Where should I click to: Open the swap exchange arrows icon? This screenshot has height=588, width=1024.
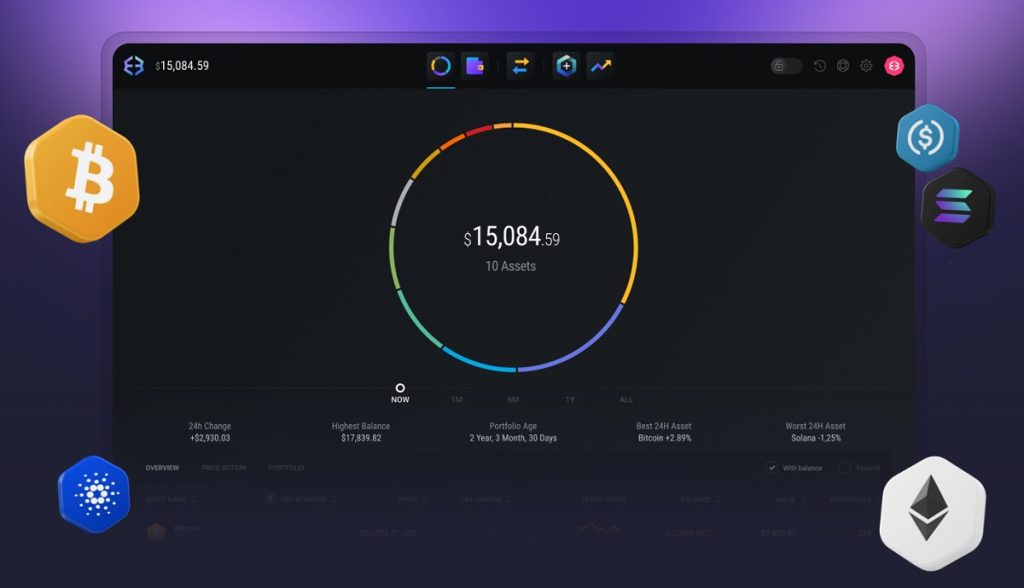pyautogui.click(x=521, y=66)
